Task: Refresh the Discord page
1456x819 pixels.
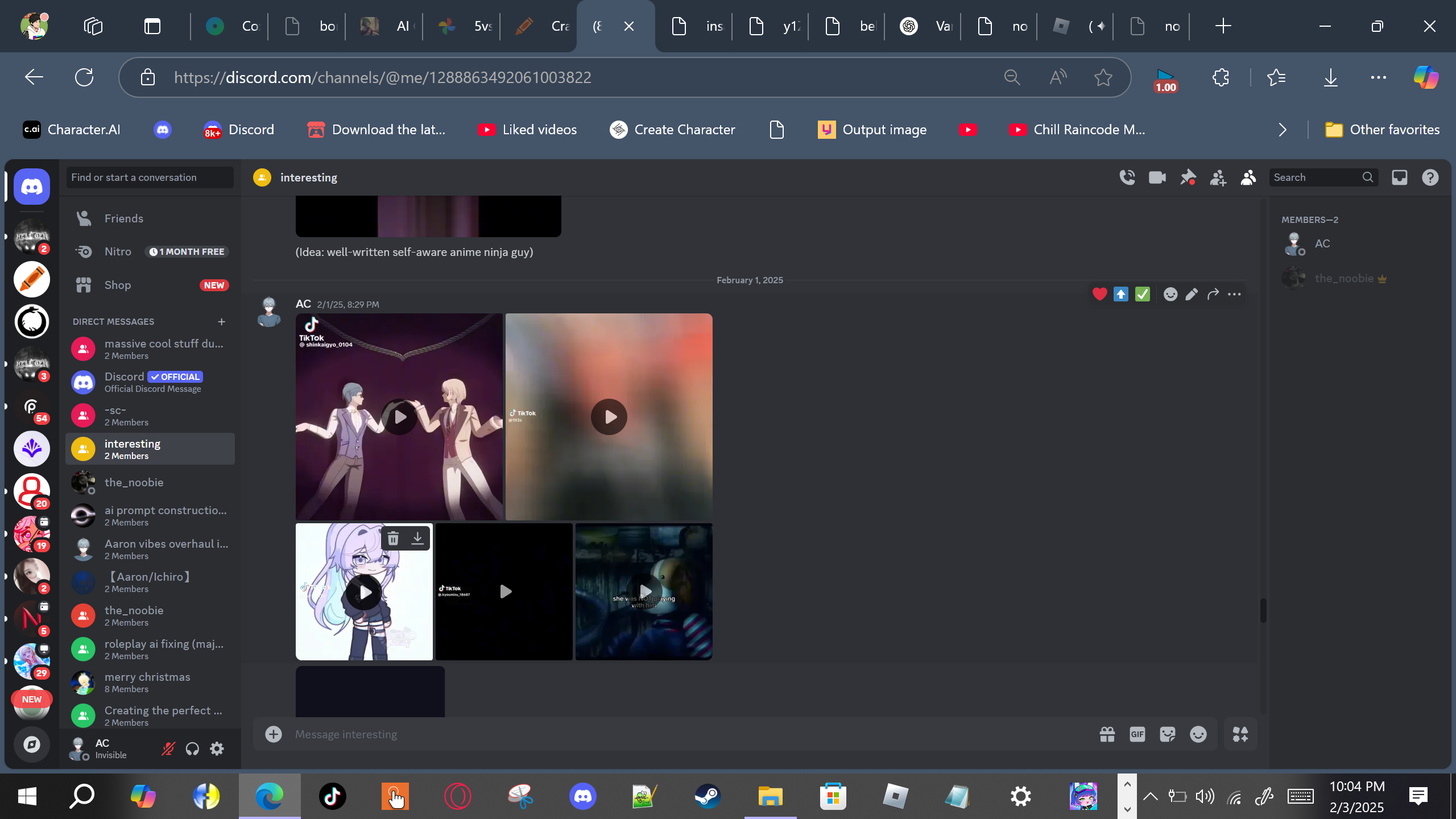Action: tap(84, 77)
